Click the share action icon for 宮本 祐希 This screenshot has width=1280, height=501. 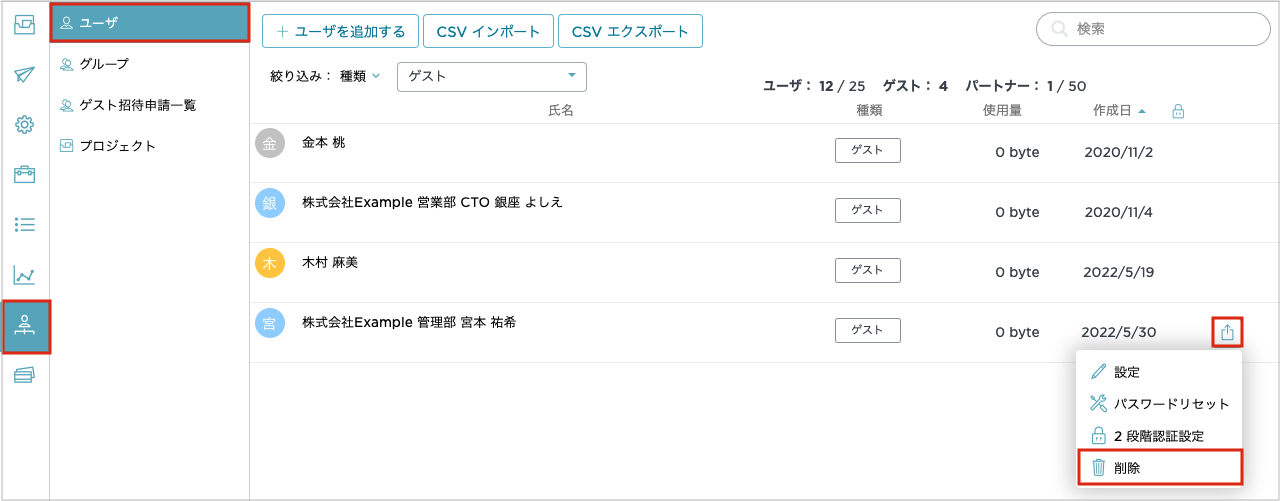click(1227, 332)
